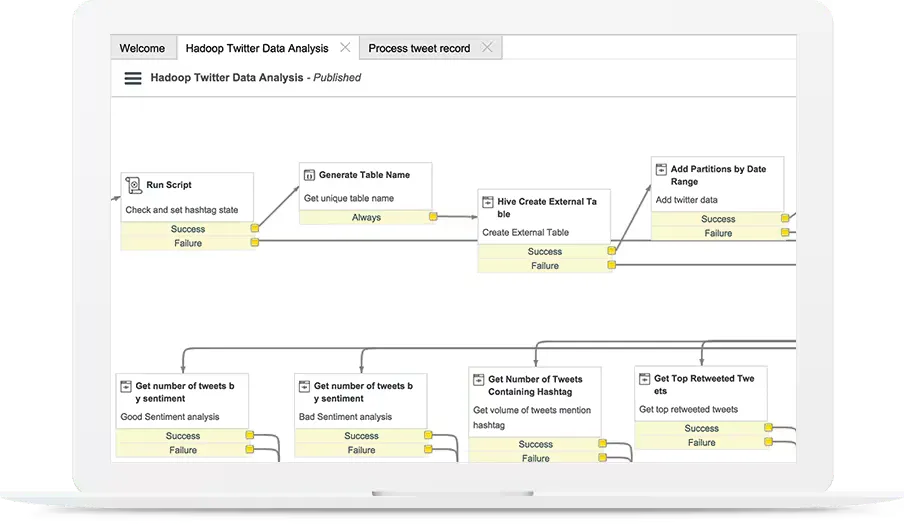Click Failure row of Add Partitions by Date Range
This screenshot has height=524, width=904.
coord(717,233)
